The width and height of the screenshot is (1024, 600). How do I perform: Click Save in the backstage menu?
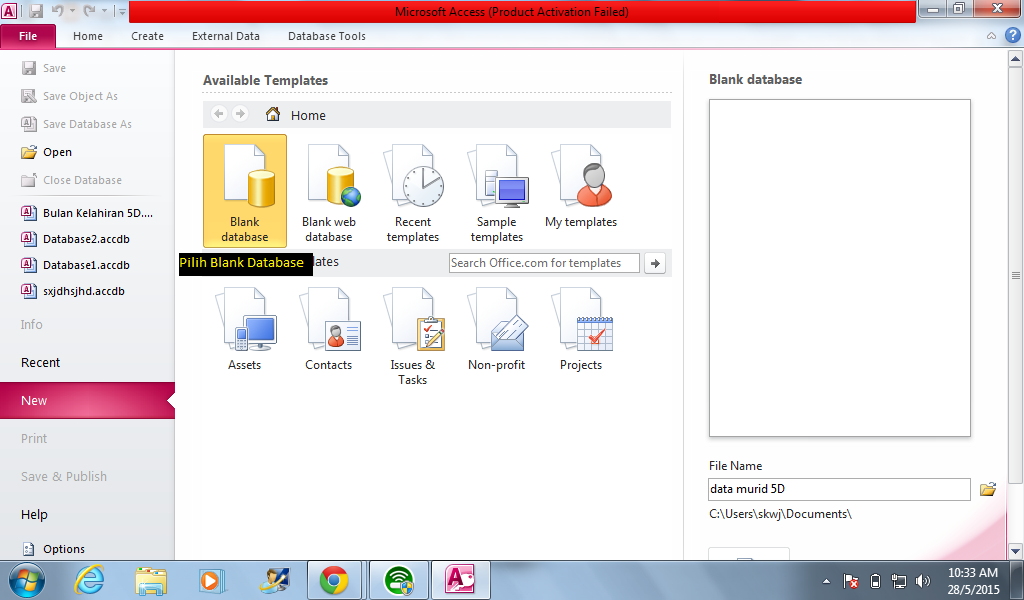pyautogui.click(x=44, y=68)
